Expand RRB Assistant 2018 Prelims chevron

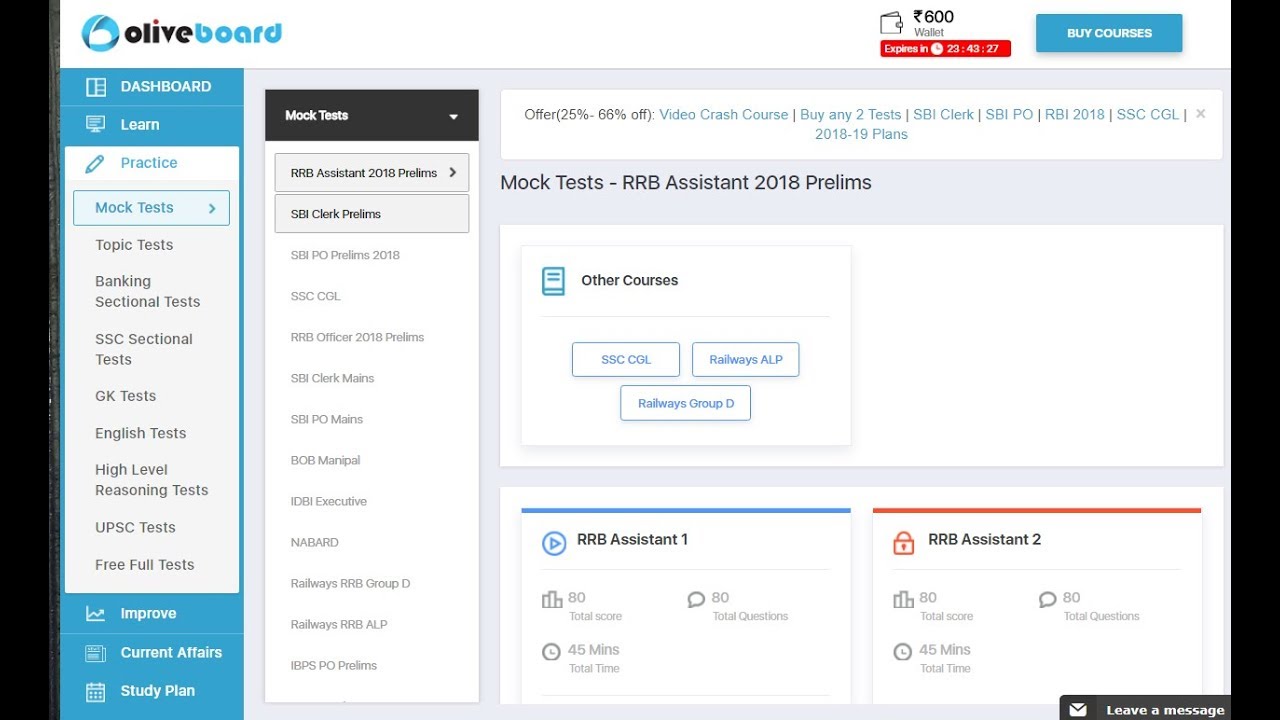(452, 172)
